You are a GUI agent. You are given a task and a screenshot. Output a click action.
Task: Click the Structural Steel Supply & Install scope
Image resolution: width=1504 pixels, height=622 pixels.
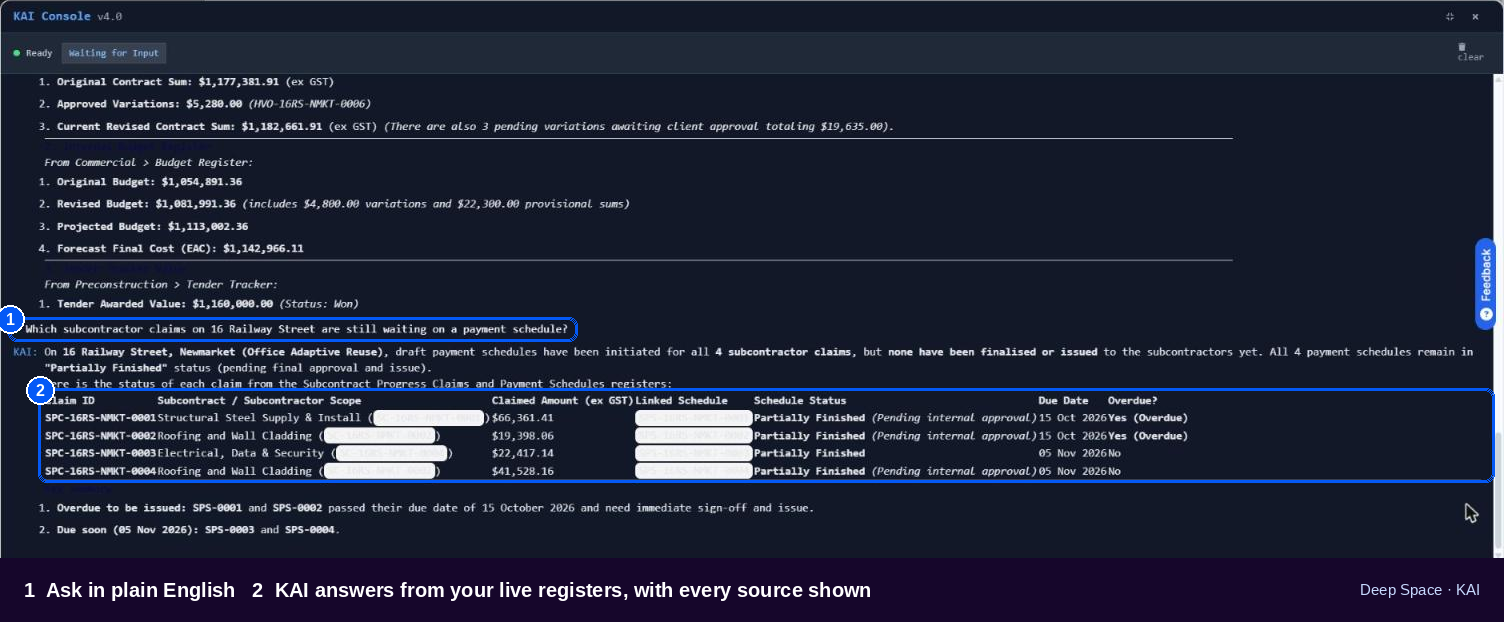tap(260, 418)
